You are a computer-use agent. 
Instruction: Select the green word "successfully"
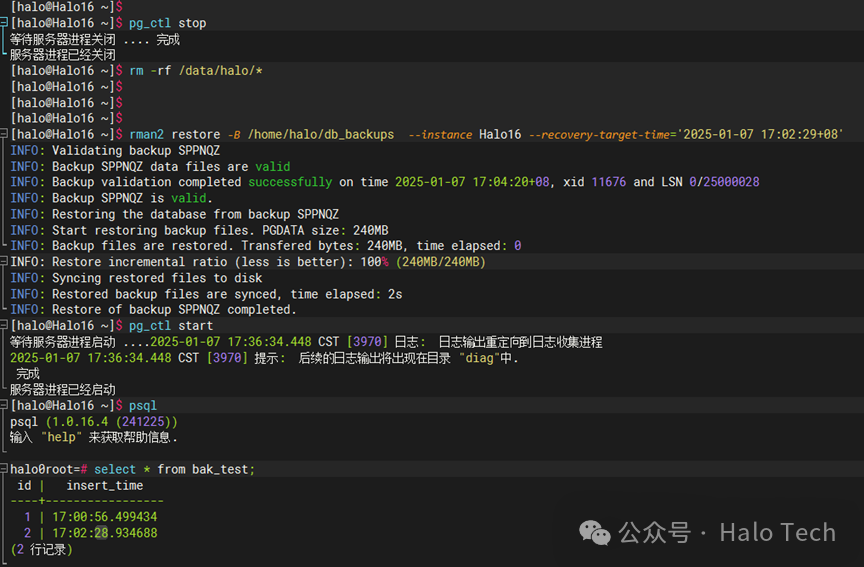(290, 182)
